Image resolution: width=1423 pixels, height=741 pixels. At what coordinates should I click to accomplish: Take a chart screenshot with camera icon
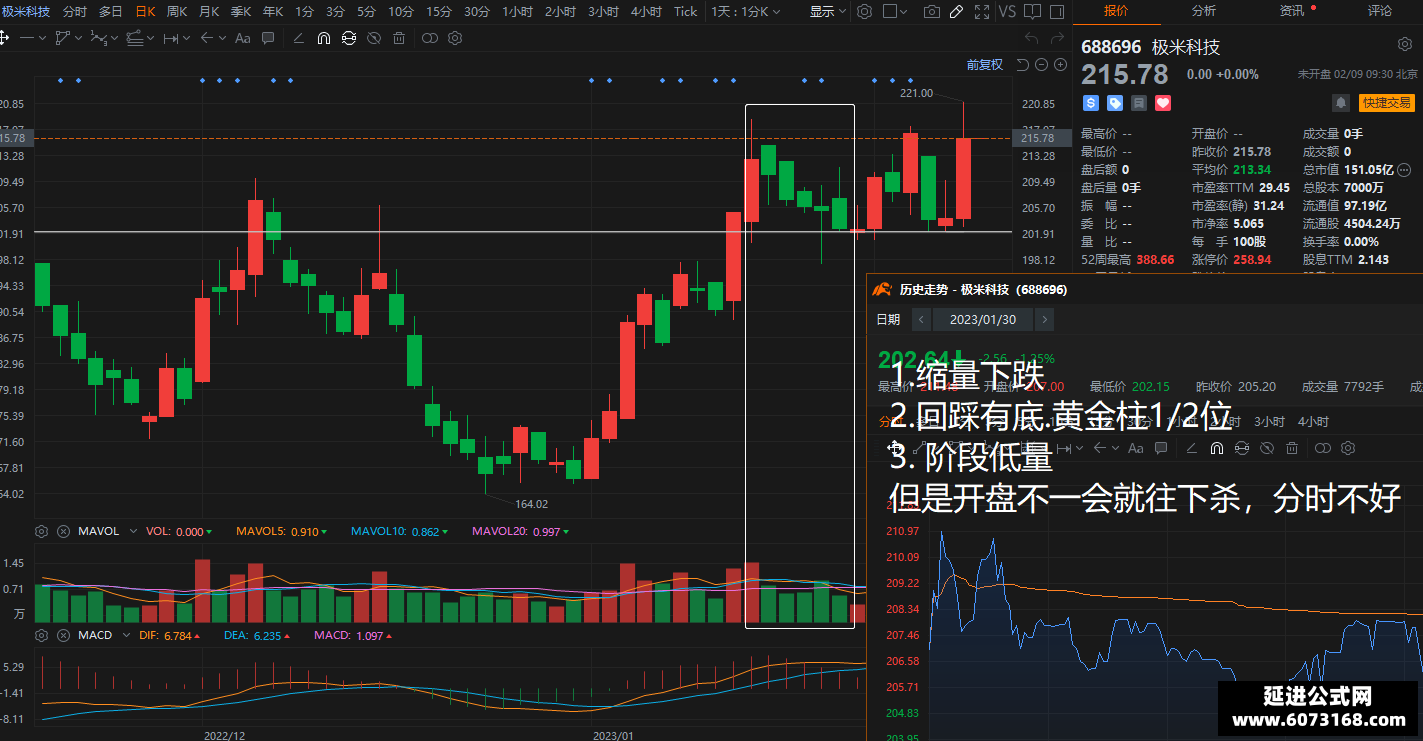pos(932,11)
